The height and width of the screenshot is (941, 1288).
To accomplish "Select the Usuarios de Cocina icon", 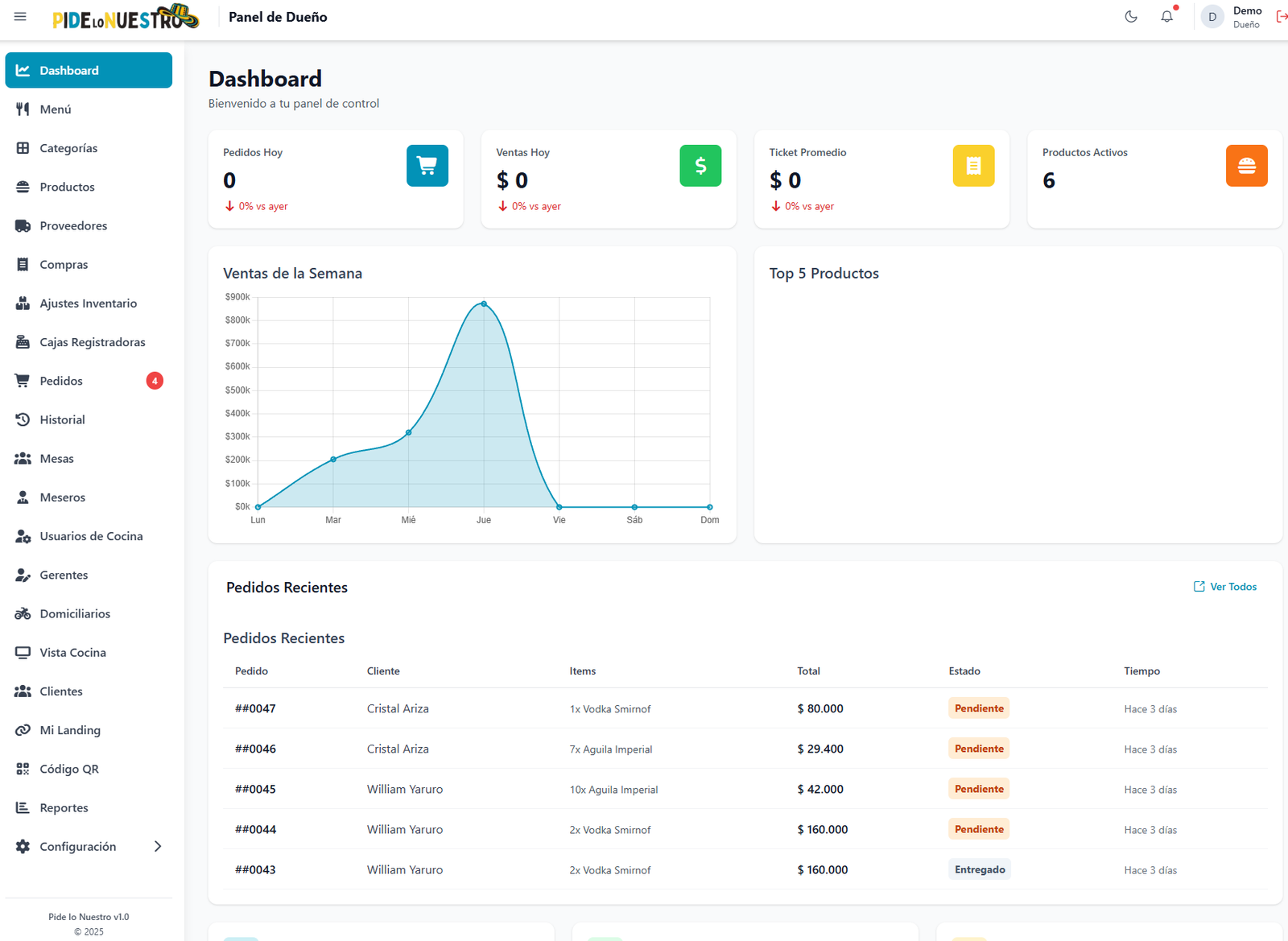I will 22,536.
